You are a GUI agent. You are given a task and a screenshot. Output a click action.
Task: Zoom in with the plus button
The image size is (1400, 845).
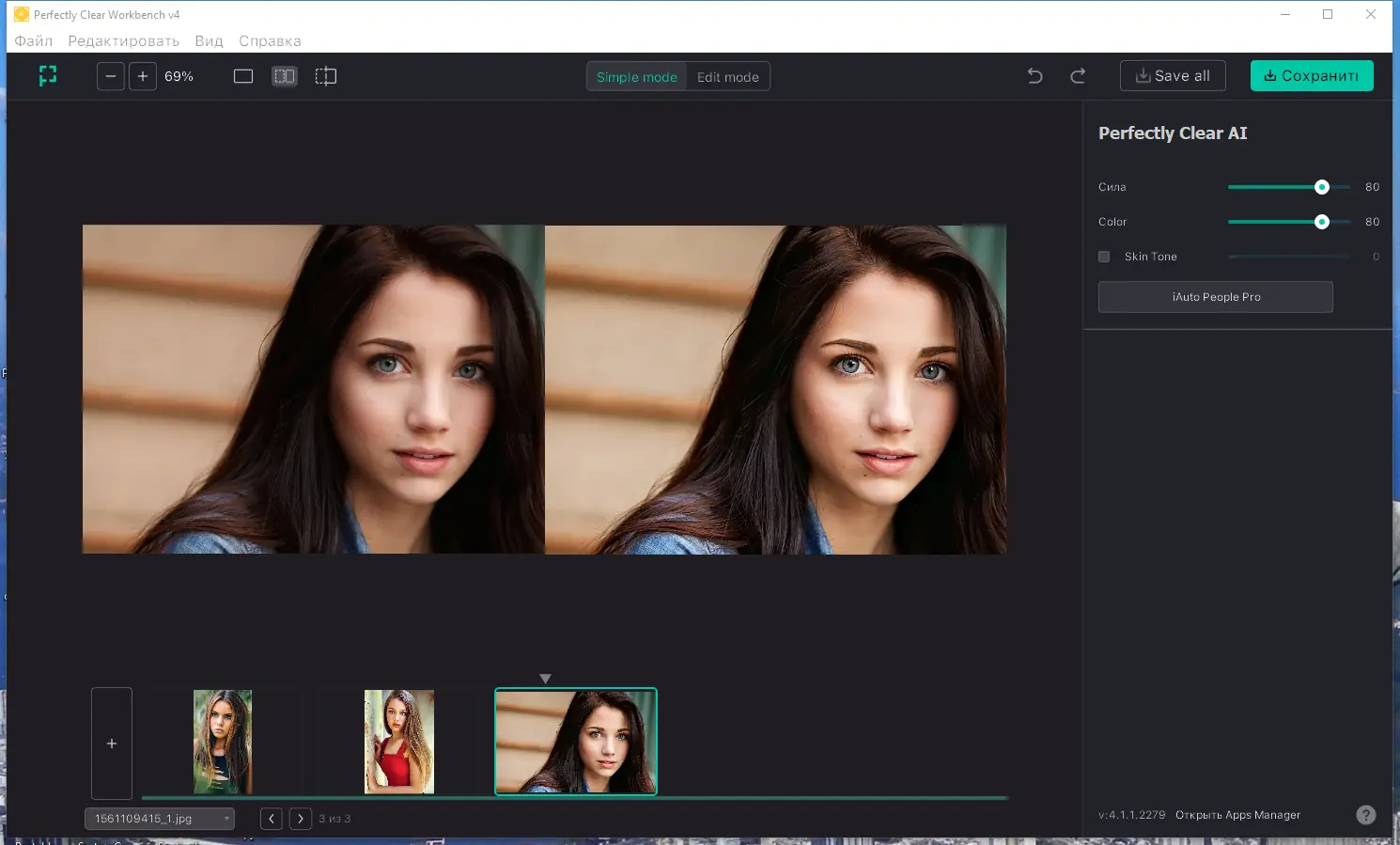tap(143, 76)
